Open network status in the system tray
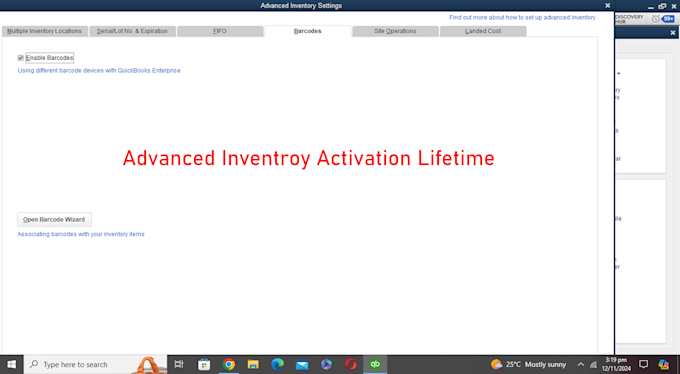The height and width of the screenshot is (374, 680). [593, 365]
